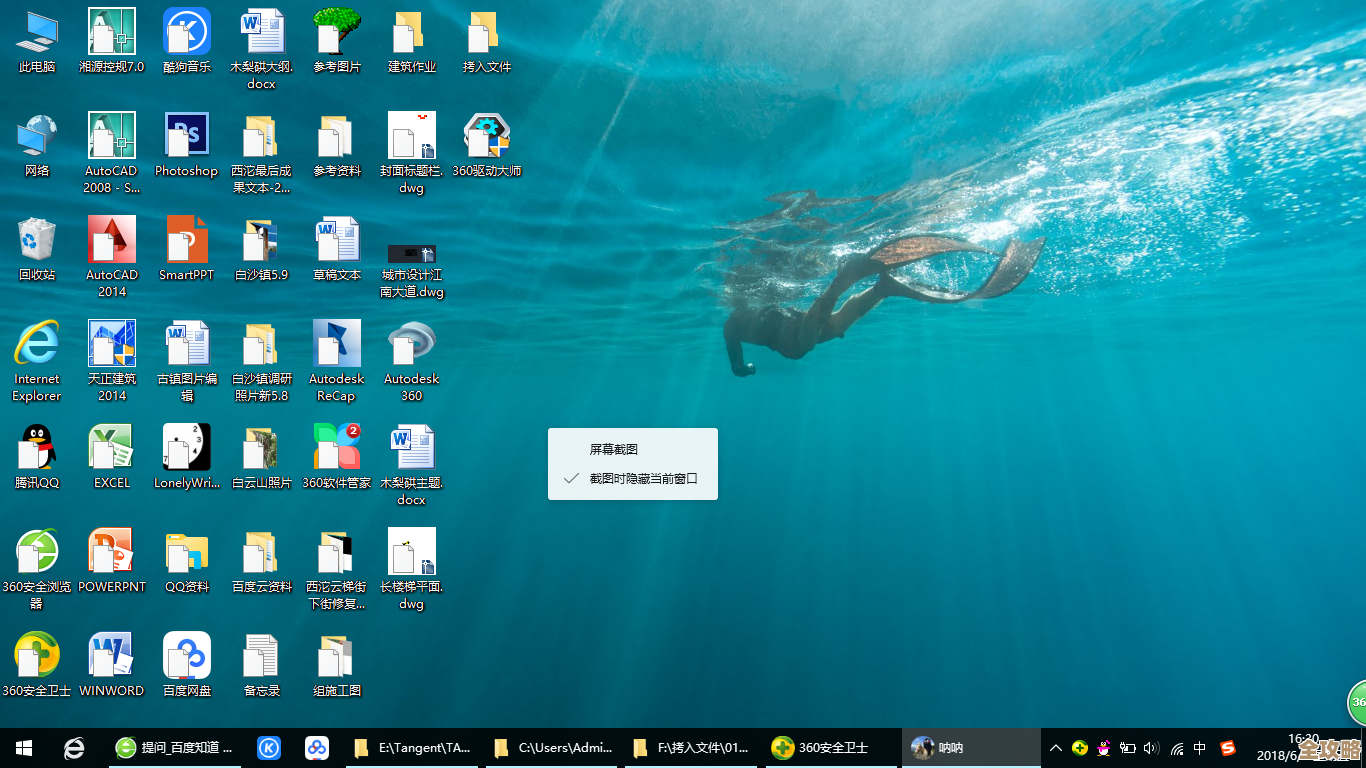Launch AutoCAD 2014

coord(111,245)
